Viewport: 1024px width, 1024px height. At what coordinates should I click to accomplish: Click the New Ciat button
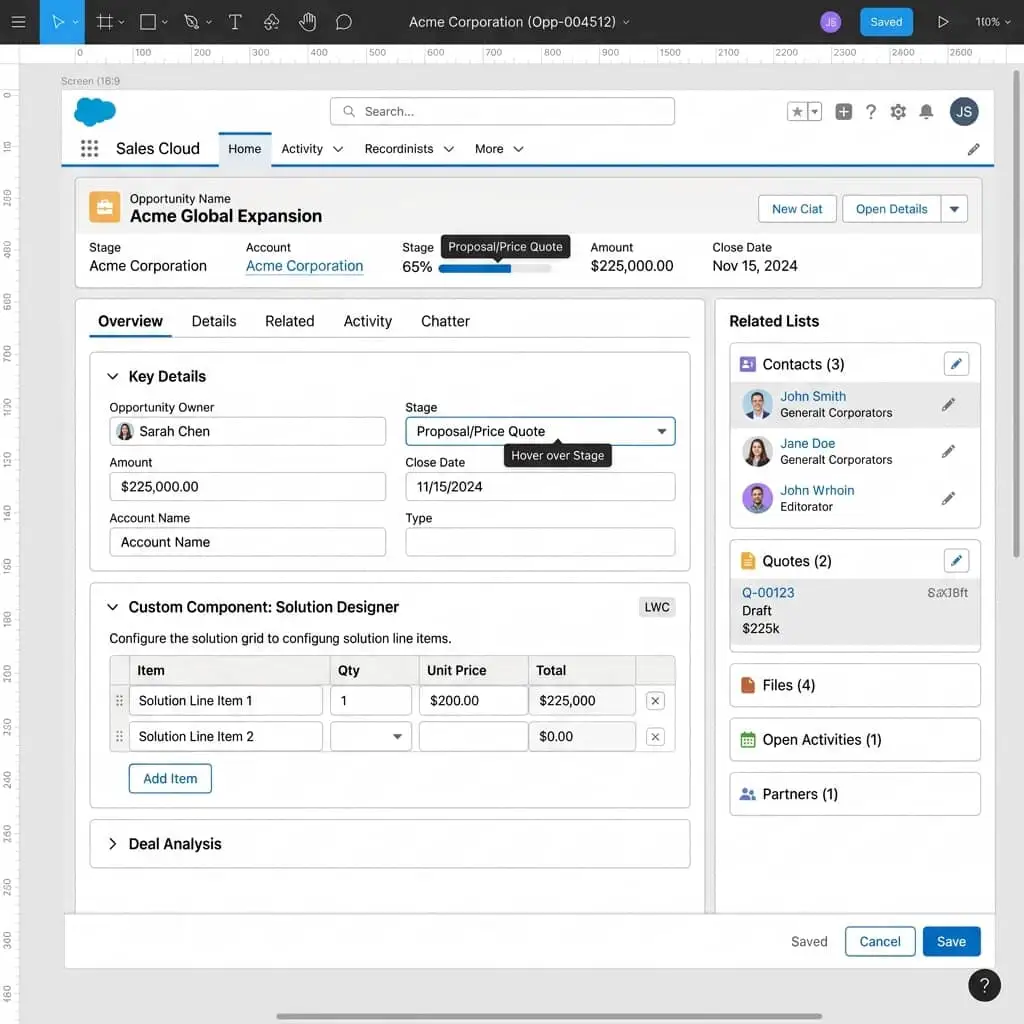click(797, 209)
